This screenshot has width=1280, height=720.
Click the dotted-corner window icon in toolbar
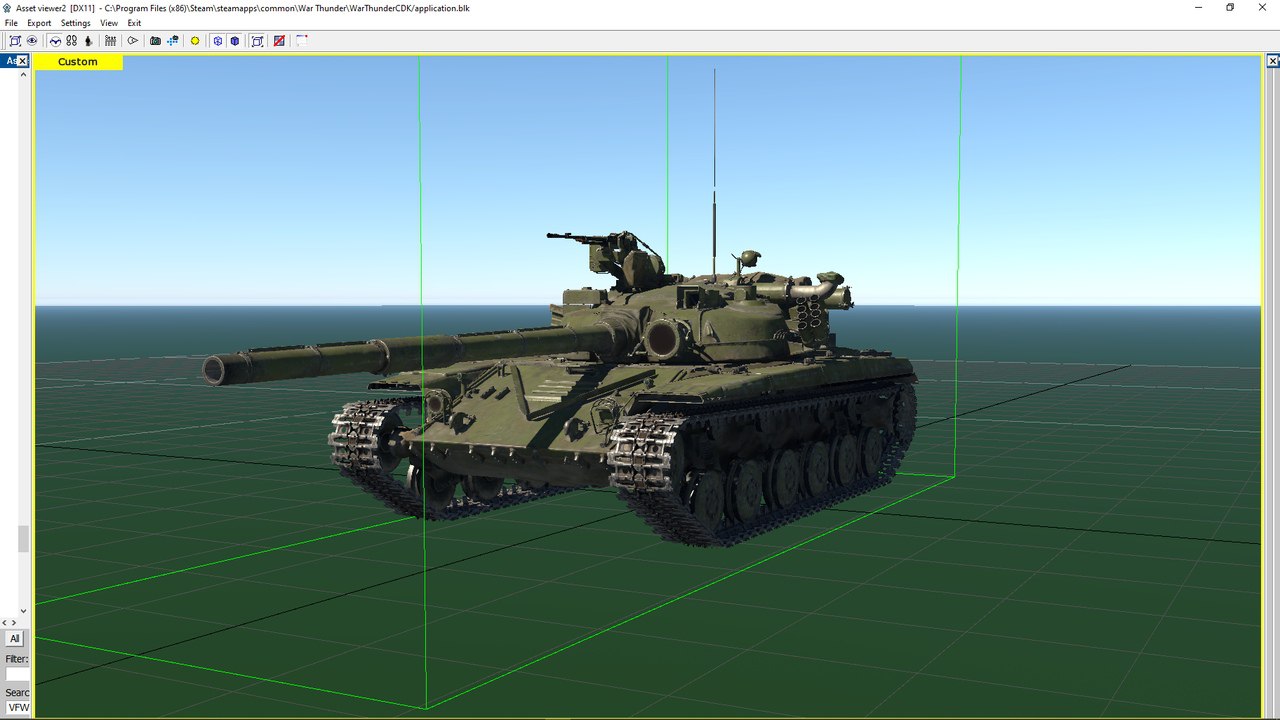[x=301, y=41]
